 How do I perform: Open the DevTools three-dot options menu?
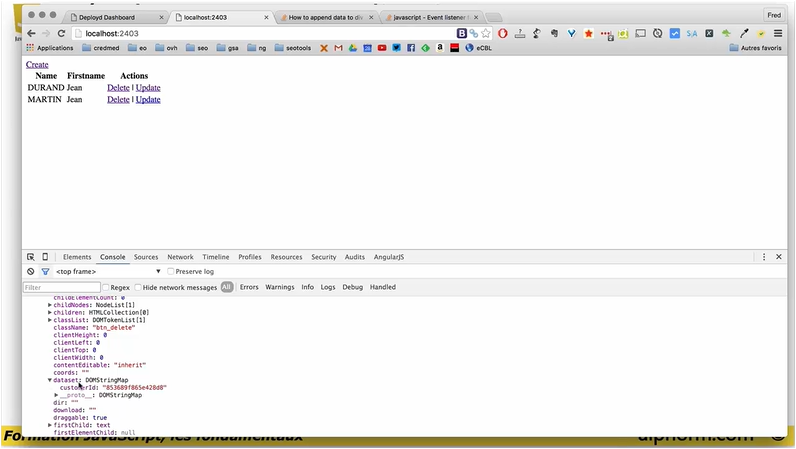(x=764, y=257)
